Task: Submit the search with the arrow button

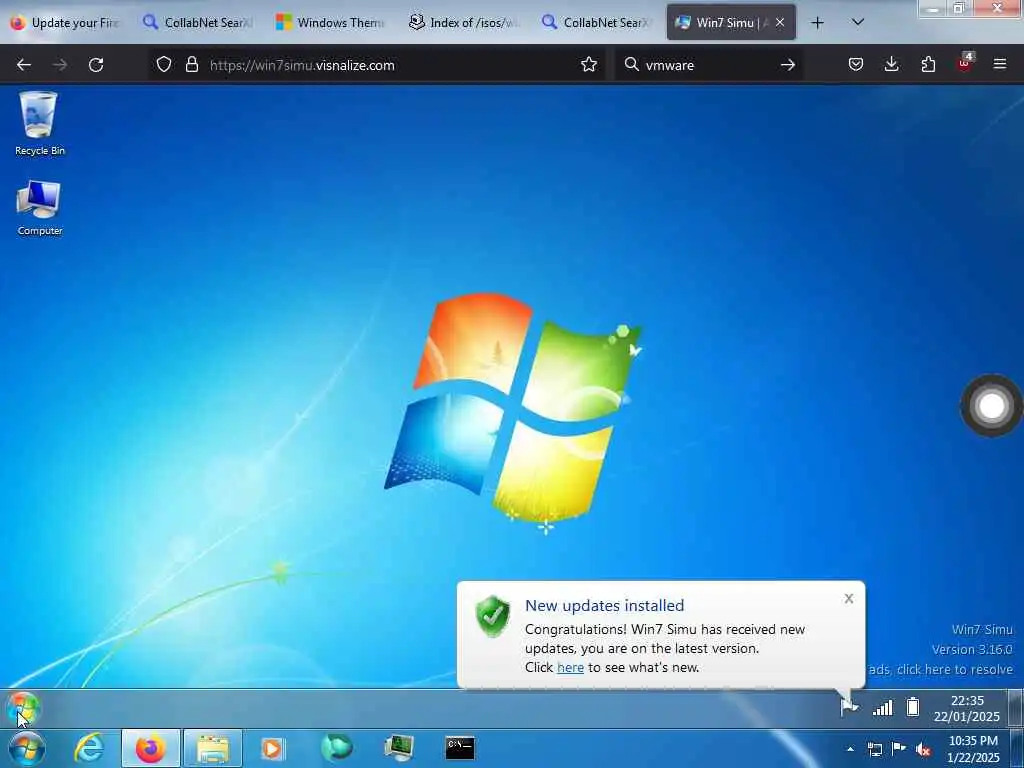Action: [x=788, y=65]
